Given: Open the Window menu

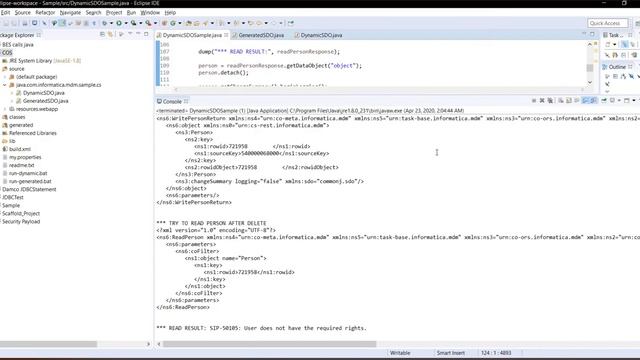Looking at the screenshot, I should pyautogui.click(x=150, y=13).
